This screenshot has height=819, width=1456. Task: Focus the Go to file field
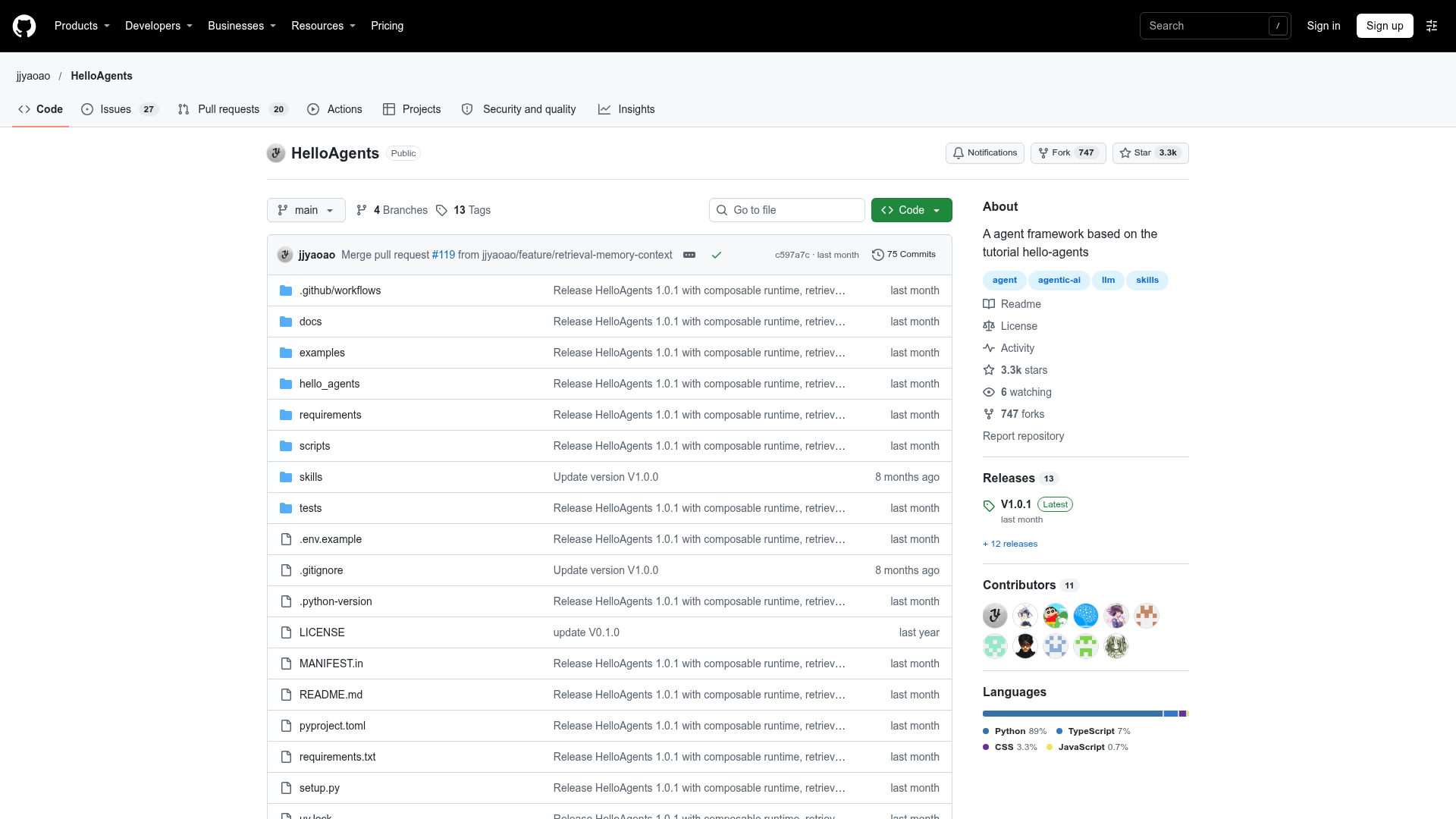point(787,210)
